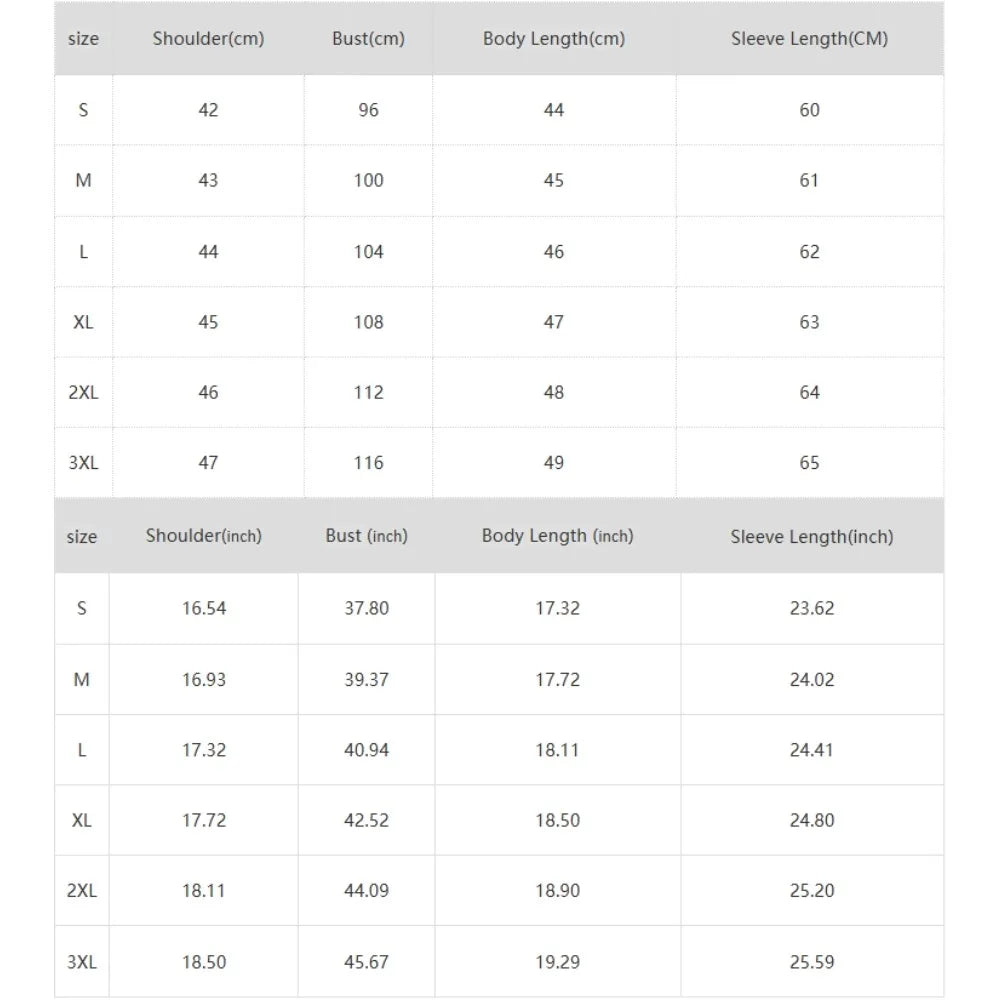Screen dimensions: 1000x1000
Task: Click the Body Length (inch) header
Action: [557, 536]
